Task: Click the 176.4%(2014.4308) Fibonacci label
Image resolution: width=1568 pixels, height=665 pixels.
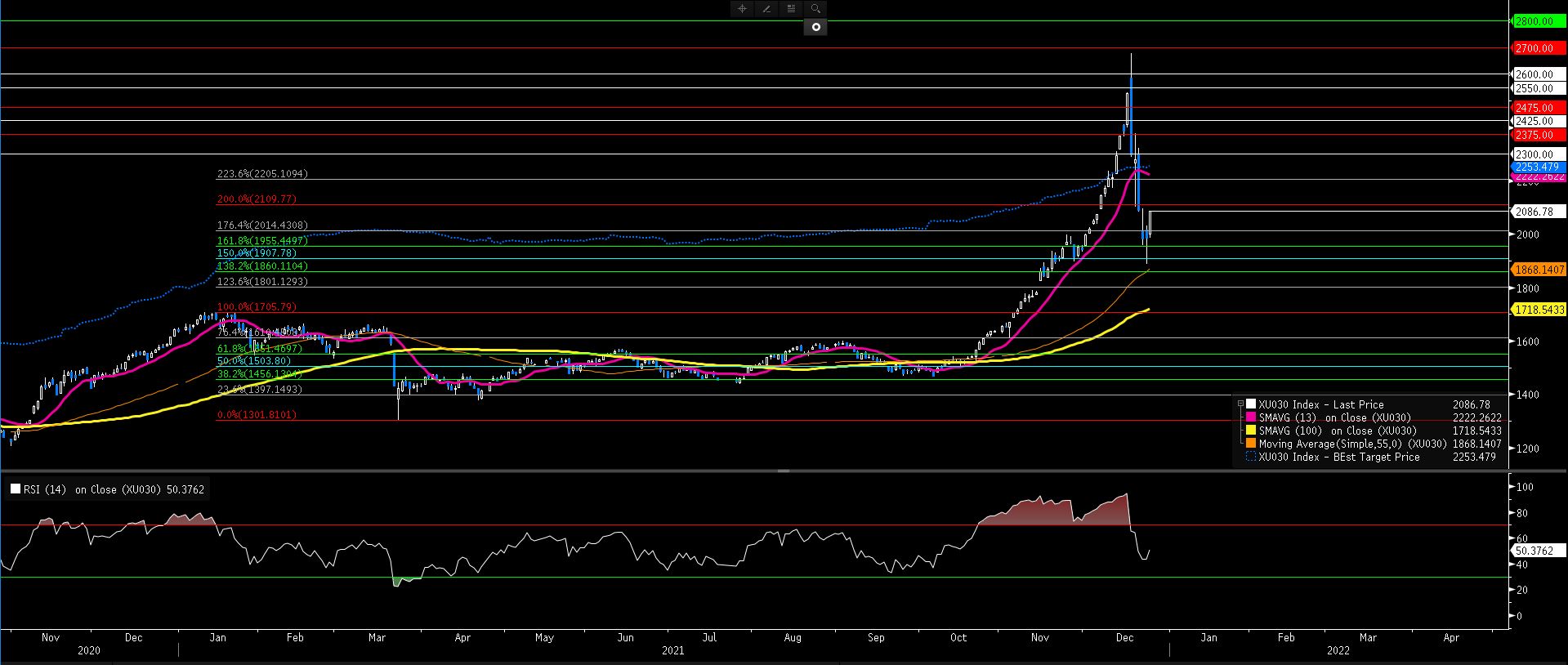Action: pos(261,225)
